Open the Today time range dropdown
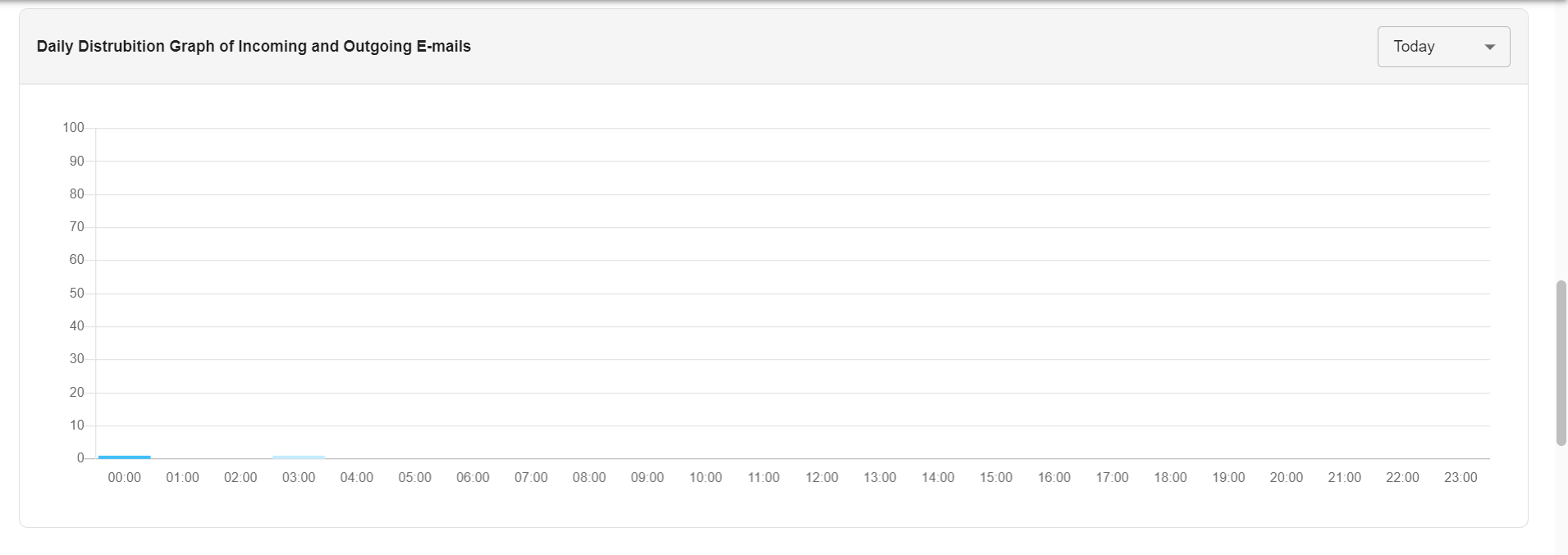This screenshot has height=555, width=1568. (1443, 47)
